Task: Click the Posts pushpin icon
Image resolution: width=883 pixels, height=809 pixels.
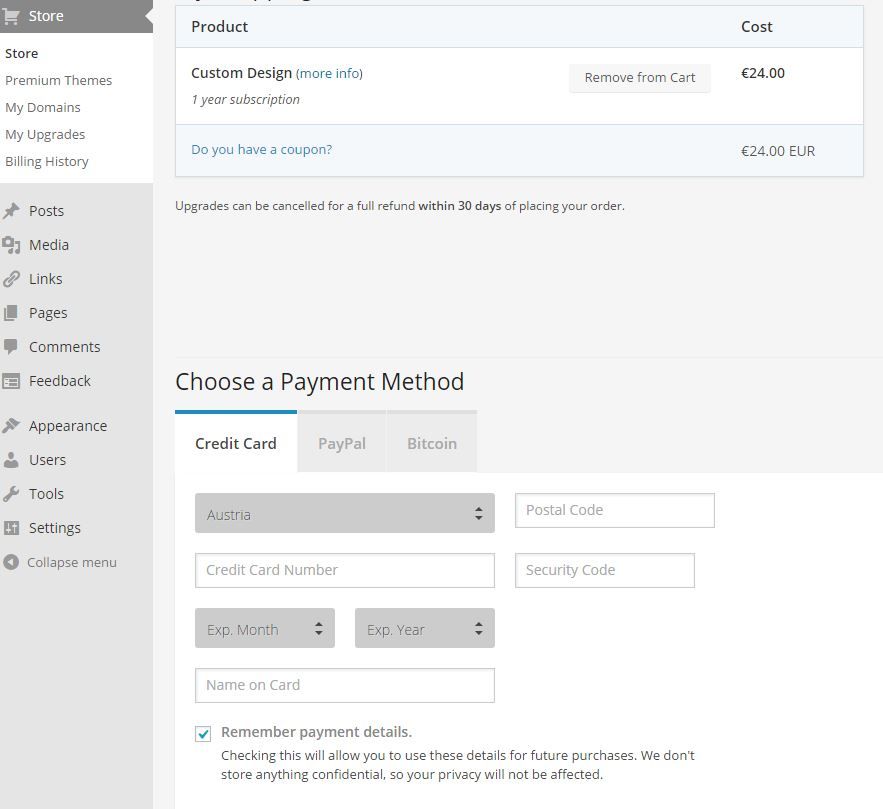Action: pyautogui.click(x=11, y=211)
